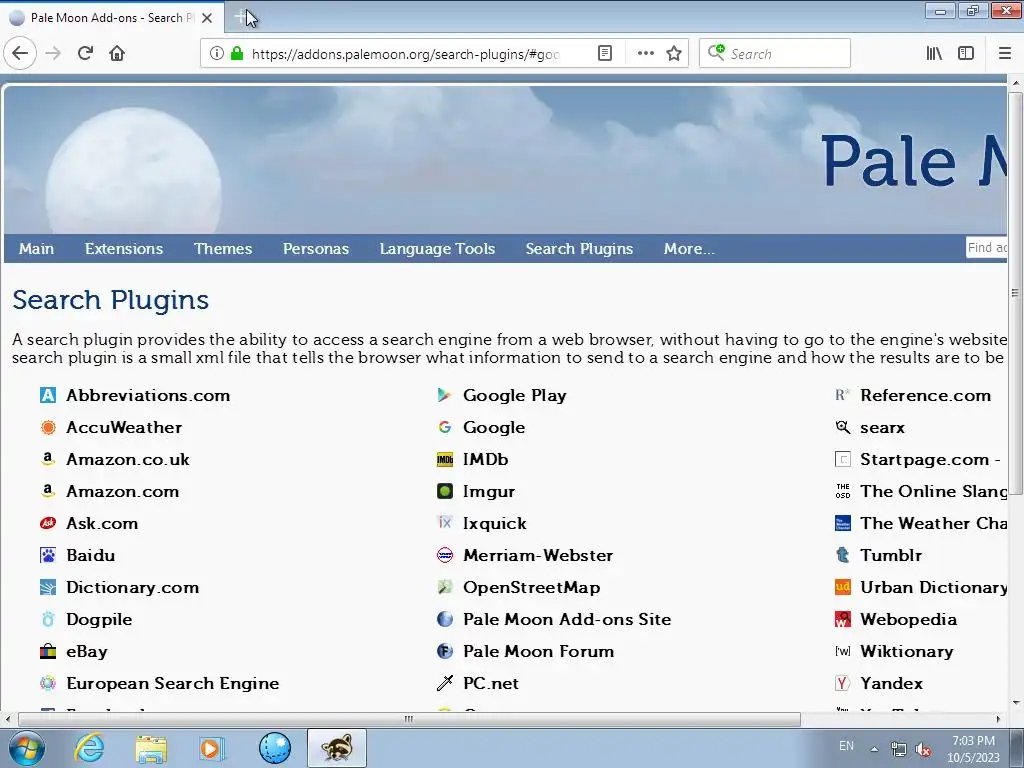
Task: Open Windows Explorer folder on taskbar
Action: pos(151,748)
